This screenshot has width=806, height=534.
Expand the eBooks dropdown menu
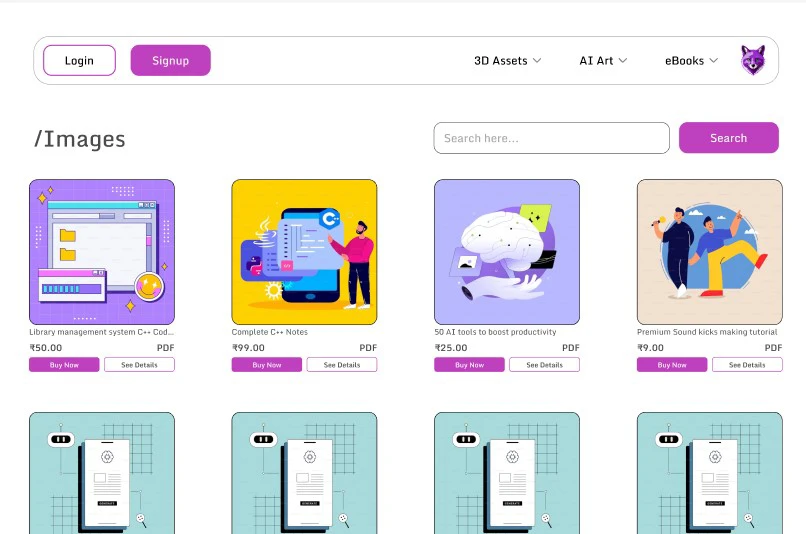pos(691,61)
